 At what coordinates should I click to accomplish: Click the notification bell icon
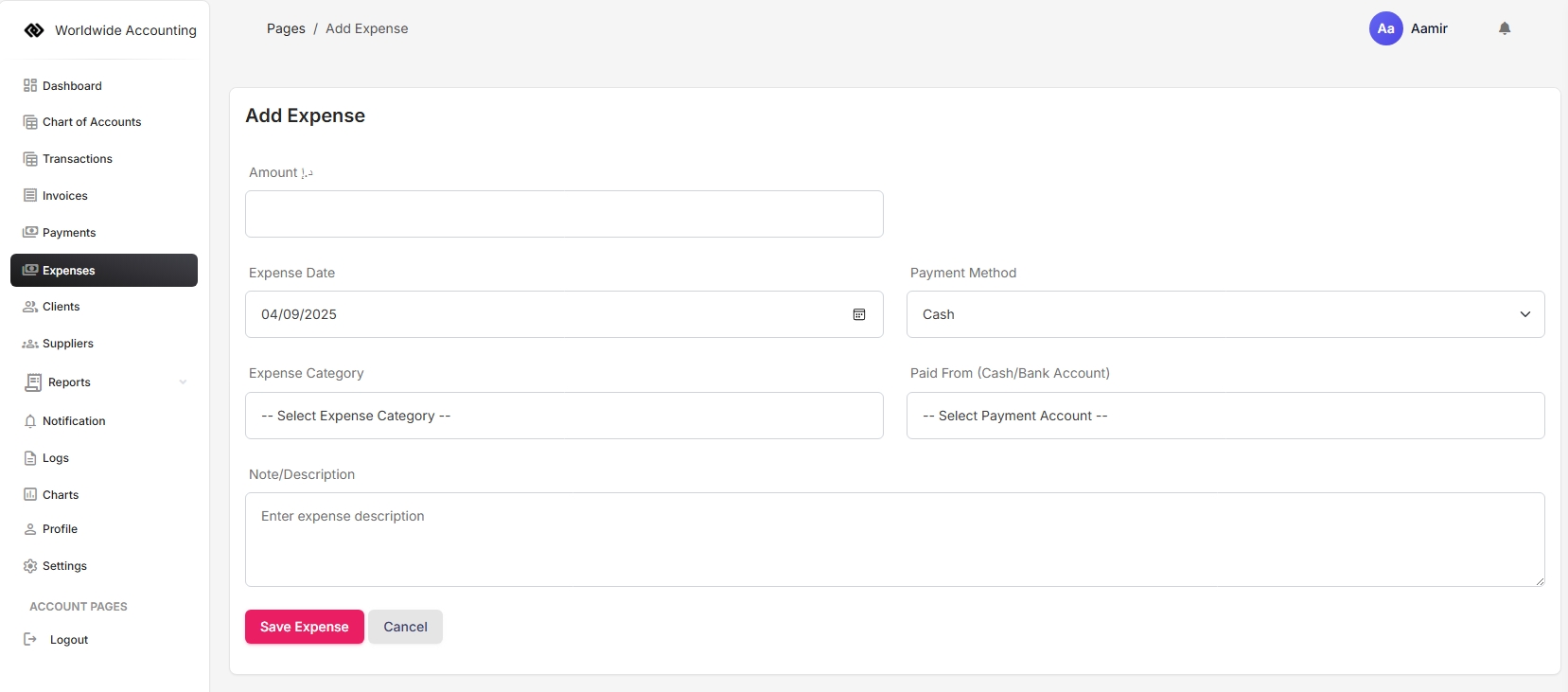(x=1505, y=28)
